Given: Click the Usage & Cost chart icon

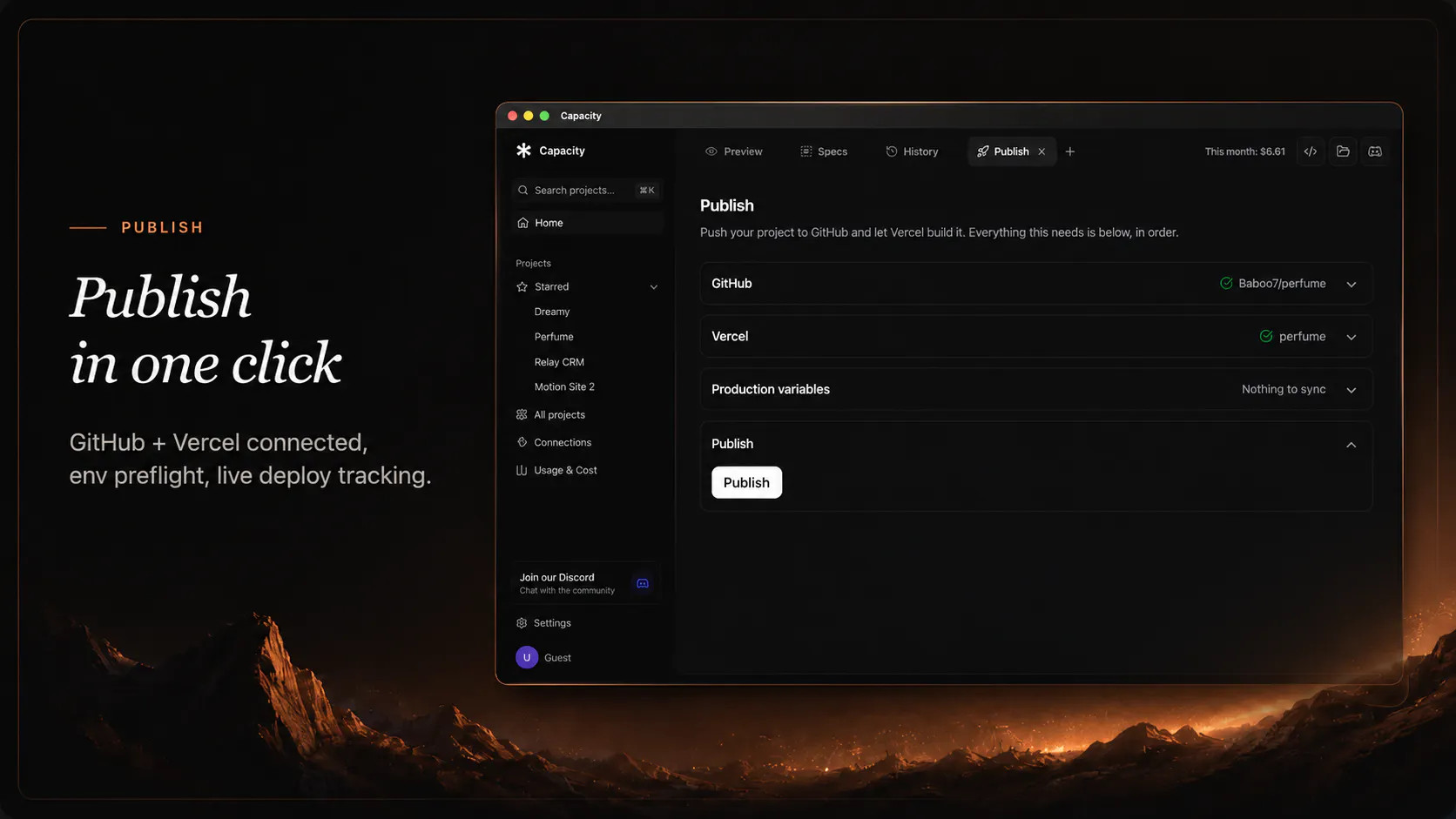Looking at the screenshot, I should tap(522, 470).
